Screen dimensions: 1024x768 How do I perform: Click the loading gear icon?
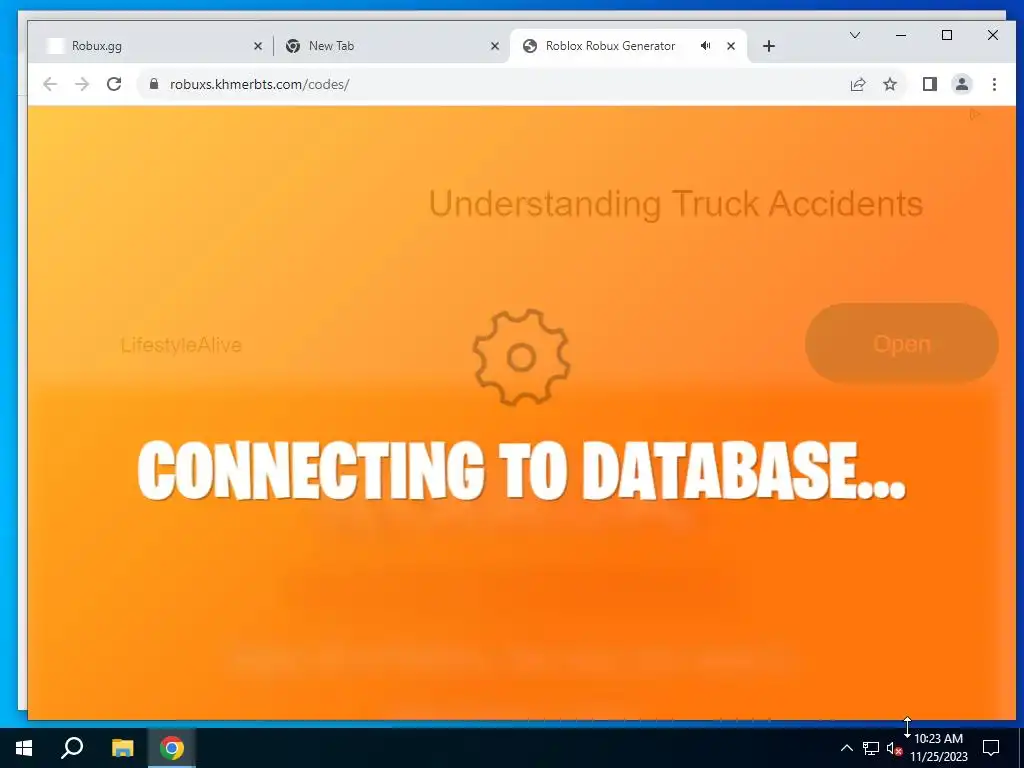pos(521,357)
